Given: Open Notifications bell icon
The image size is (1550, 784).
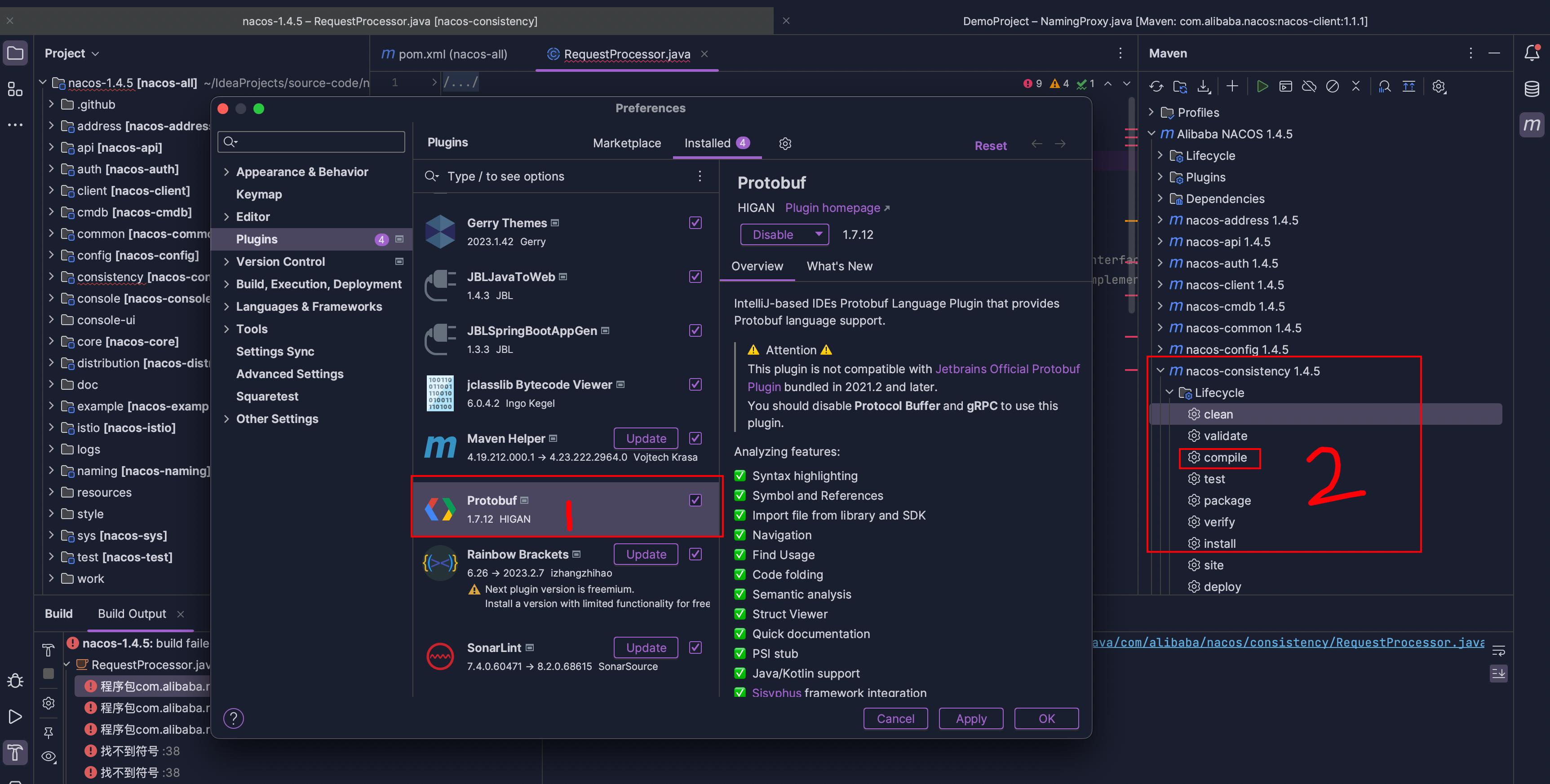Looking at the screenshot, I should (1532, 53).
